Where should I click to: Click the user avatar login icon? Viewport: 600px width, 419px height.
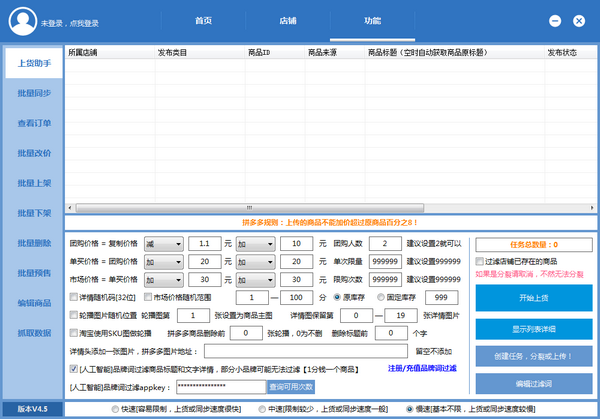click(x=18, y=20)
